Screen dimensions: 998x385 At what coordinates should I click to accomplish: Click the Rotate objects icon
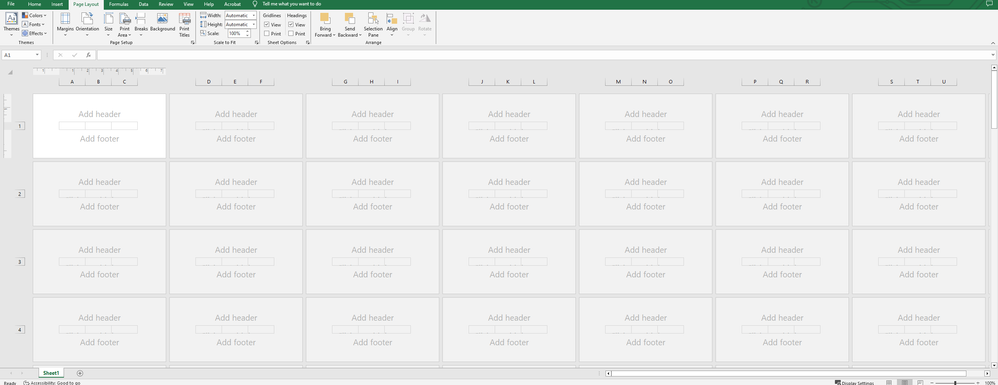pyautogui.click(x=425, y=18)
